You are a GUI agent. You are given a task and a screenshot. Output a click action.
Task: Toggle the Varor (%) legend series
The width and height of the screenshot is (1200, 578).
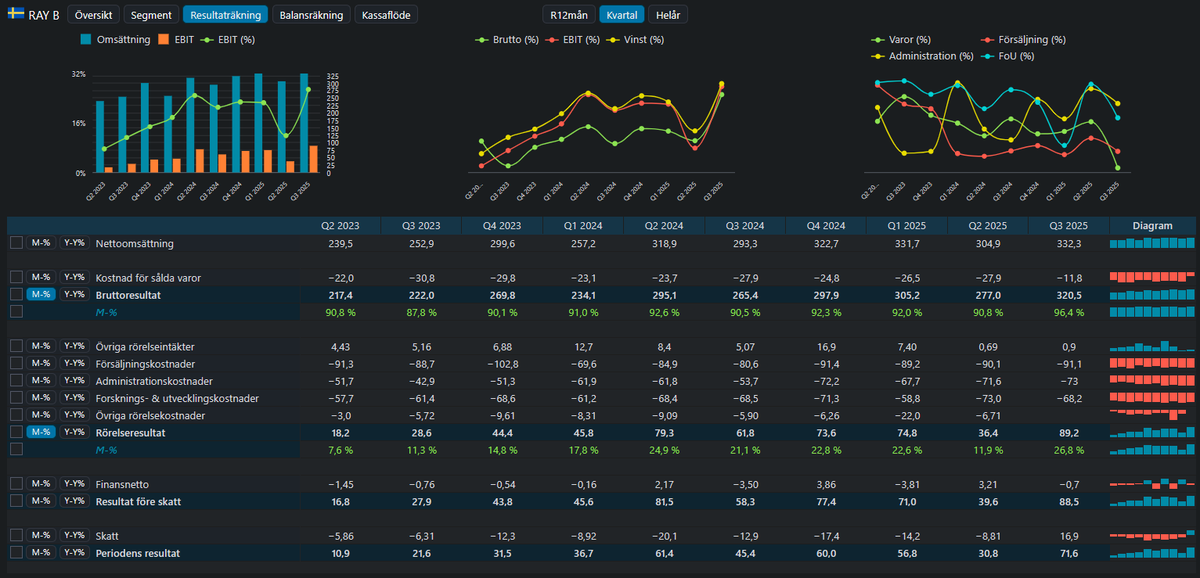tap(903, 40)
